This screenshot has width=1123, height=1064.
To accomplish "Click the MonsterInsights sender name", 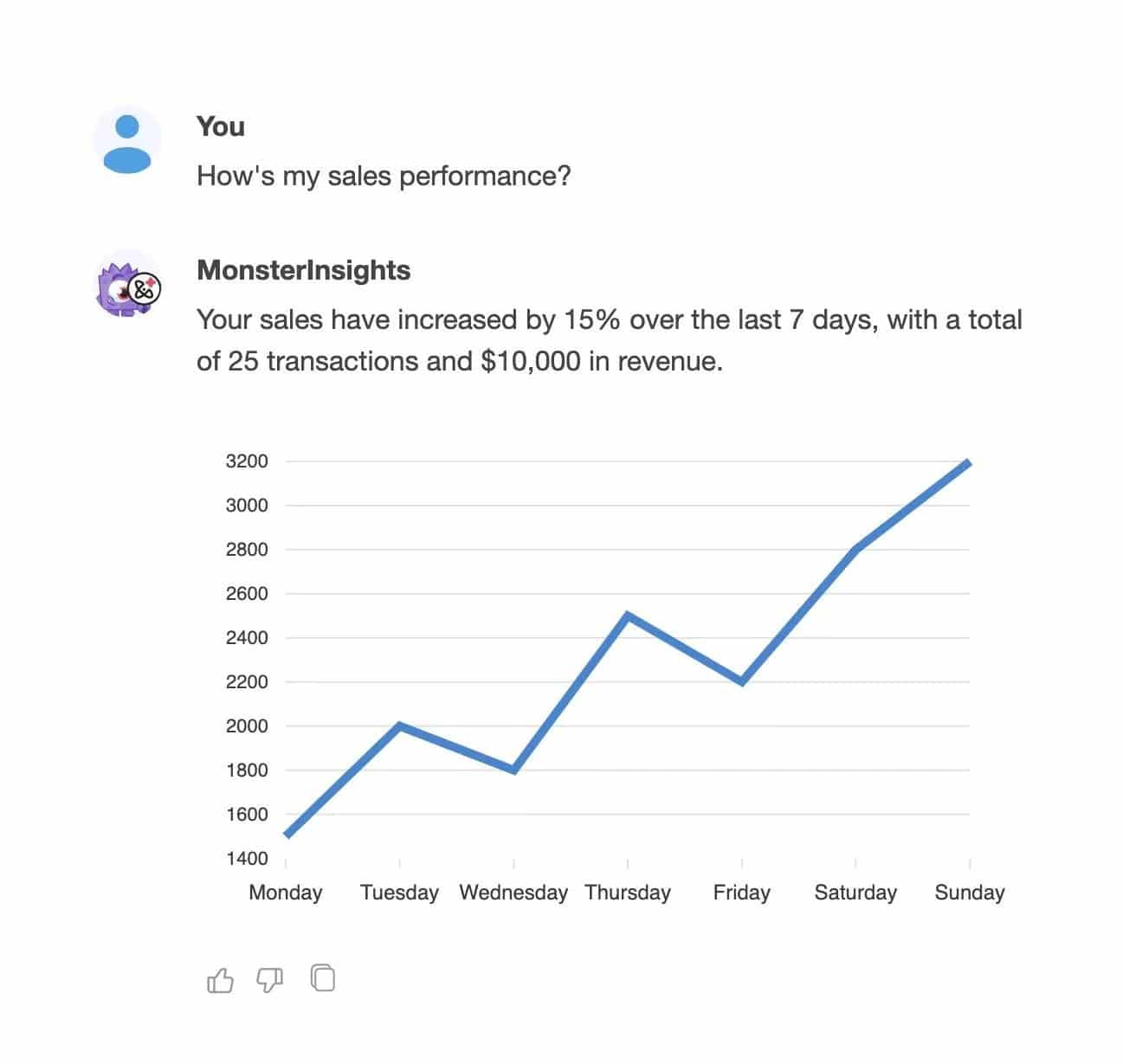I will pyautogui.click(x=303, y=270).
